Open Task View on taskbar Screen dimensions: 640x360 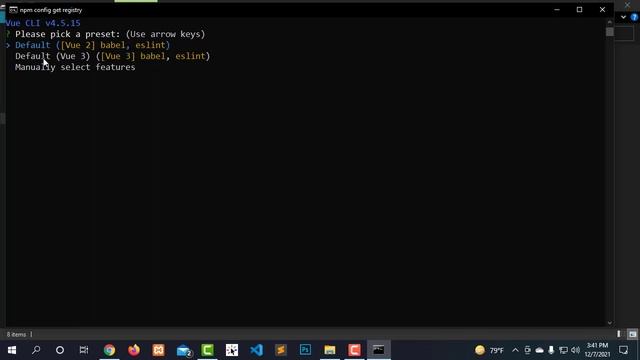pyautogui.click(x=84, y=350)
